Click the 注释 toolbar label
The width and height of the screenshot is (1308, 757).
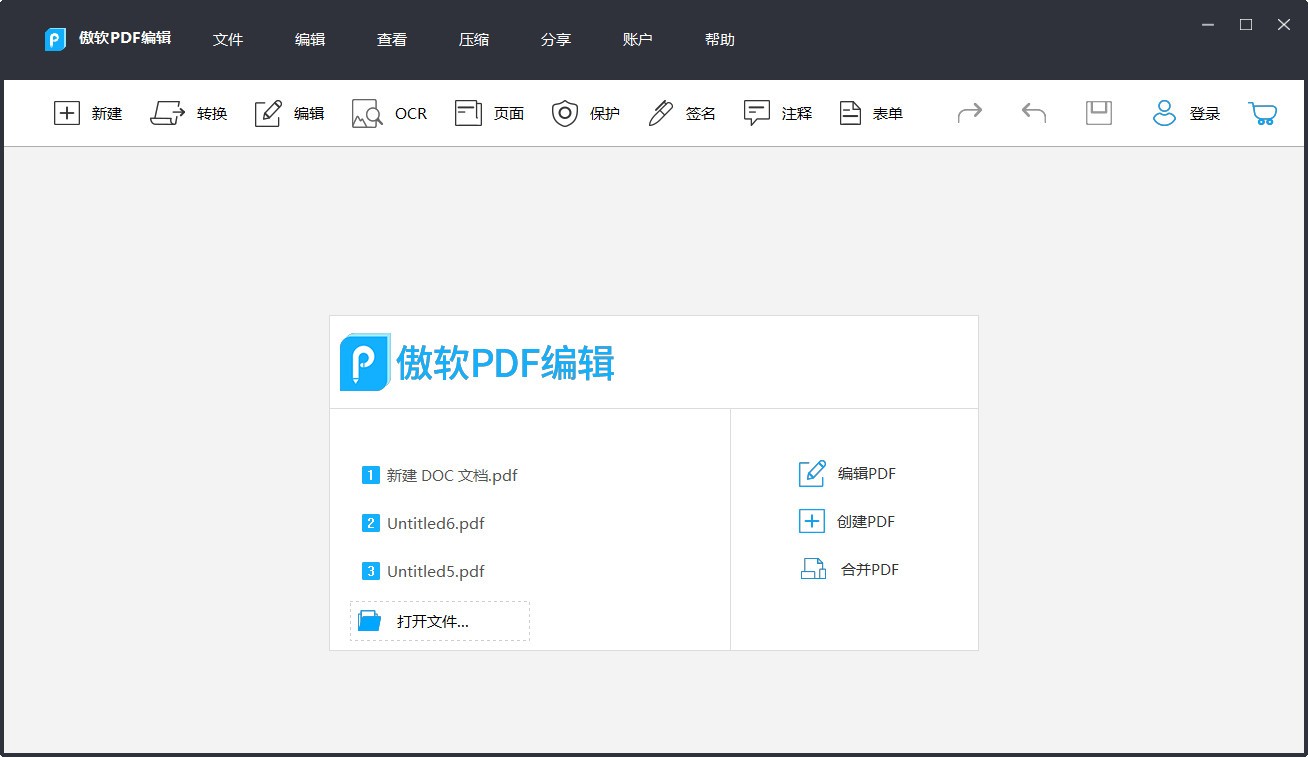pos(797,114)
